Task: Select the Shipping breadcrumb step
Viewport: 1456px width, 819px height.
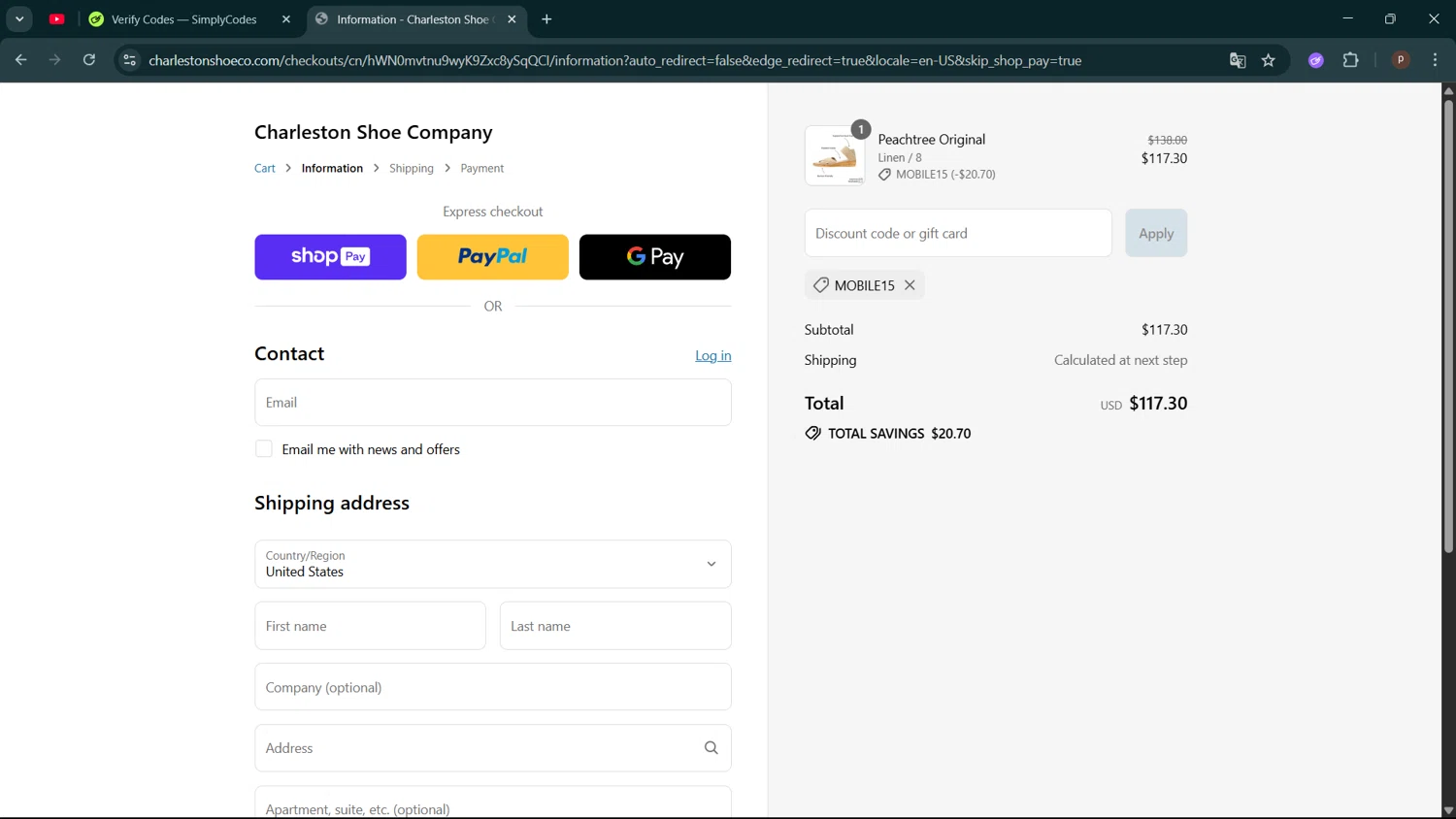Action: (412, 168)
